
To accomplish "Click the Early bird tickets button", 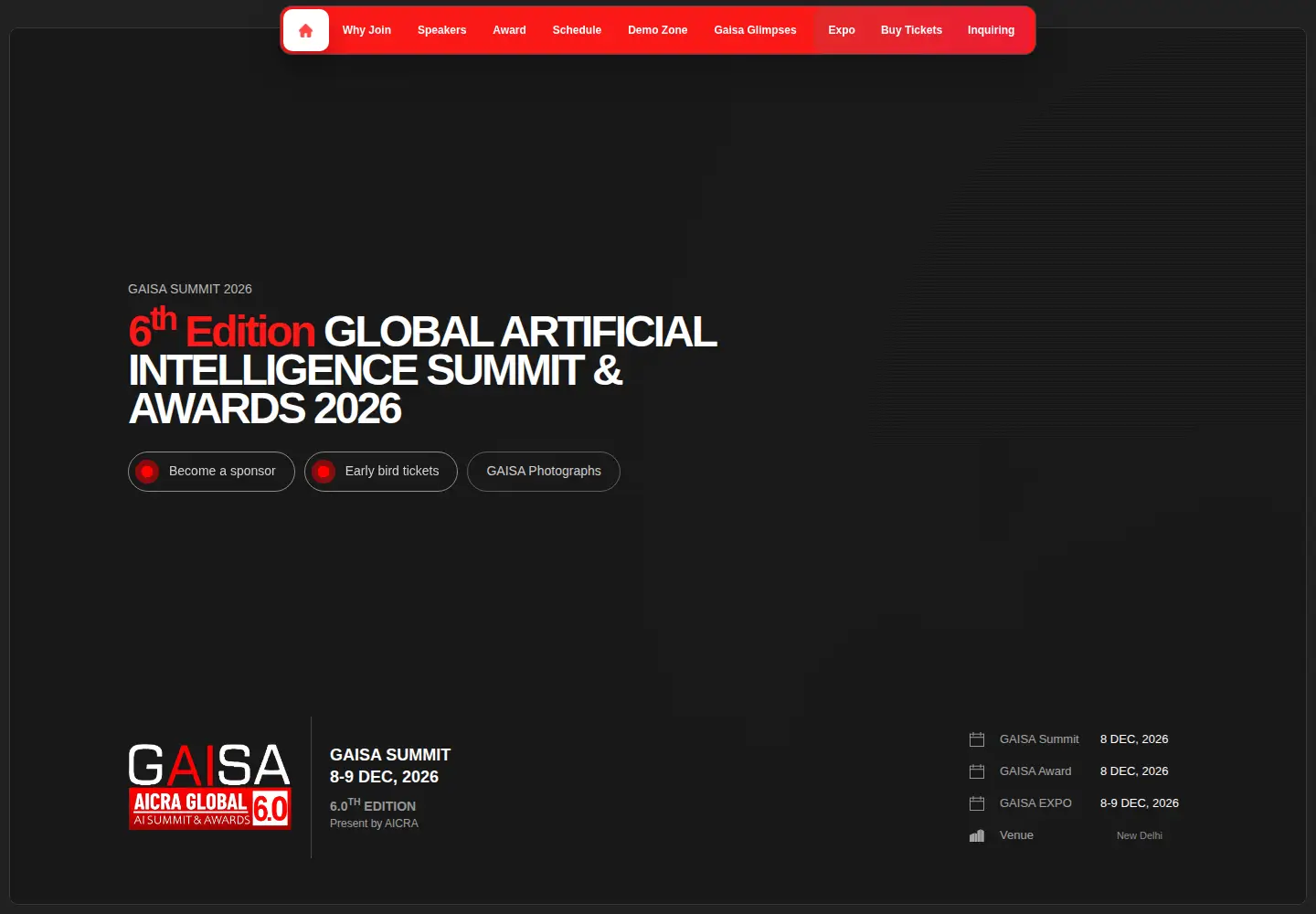I will 381,472.
